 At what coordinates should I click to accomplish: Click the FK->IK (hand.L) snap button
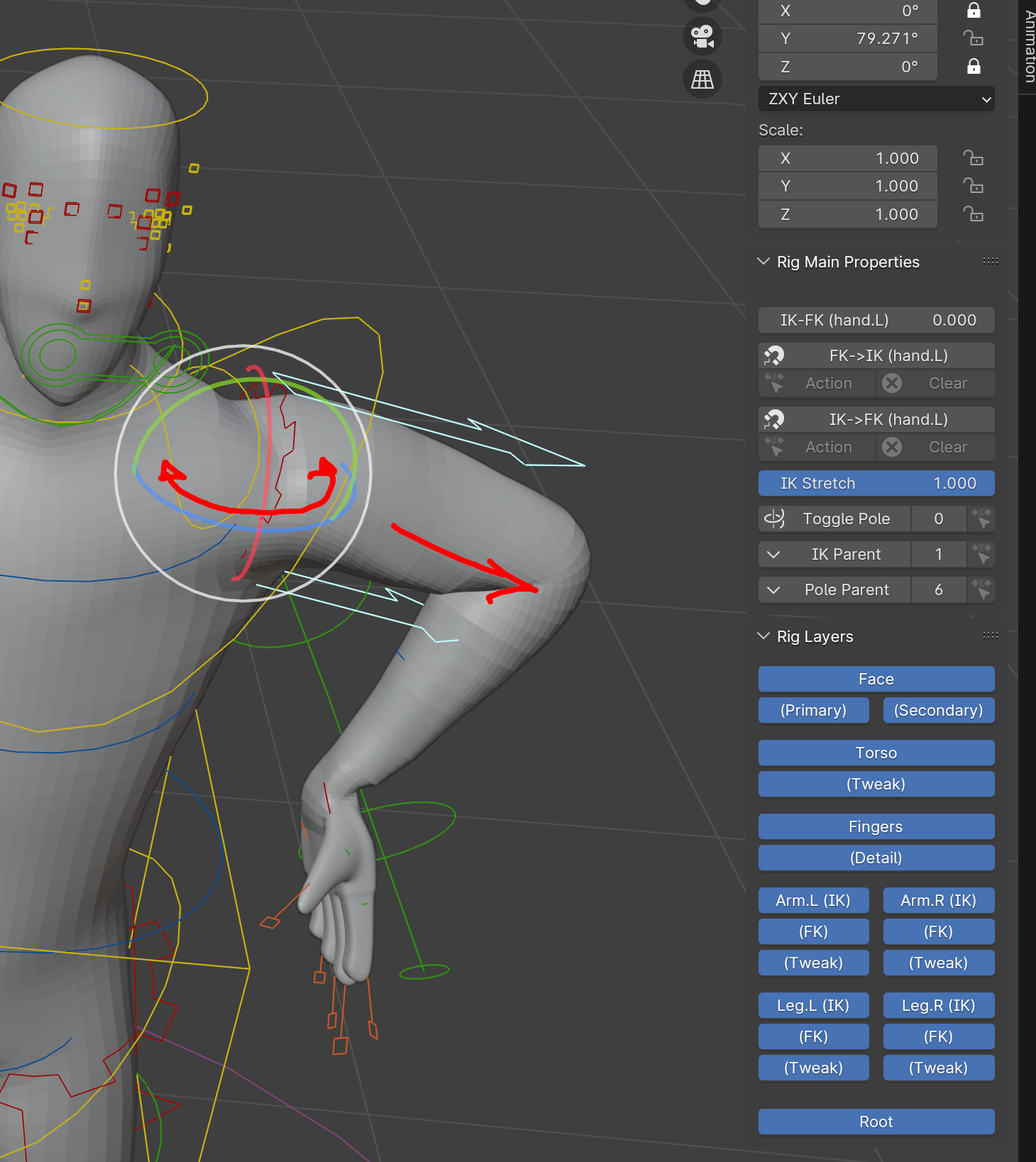tap(876, 355)
